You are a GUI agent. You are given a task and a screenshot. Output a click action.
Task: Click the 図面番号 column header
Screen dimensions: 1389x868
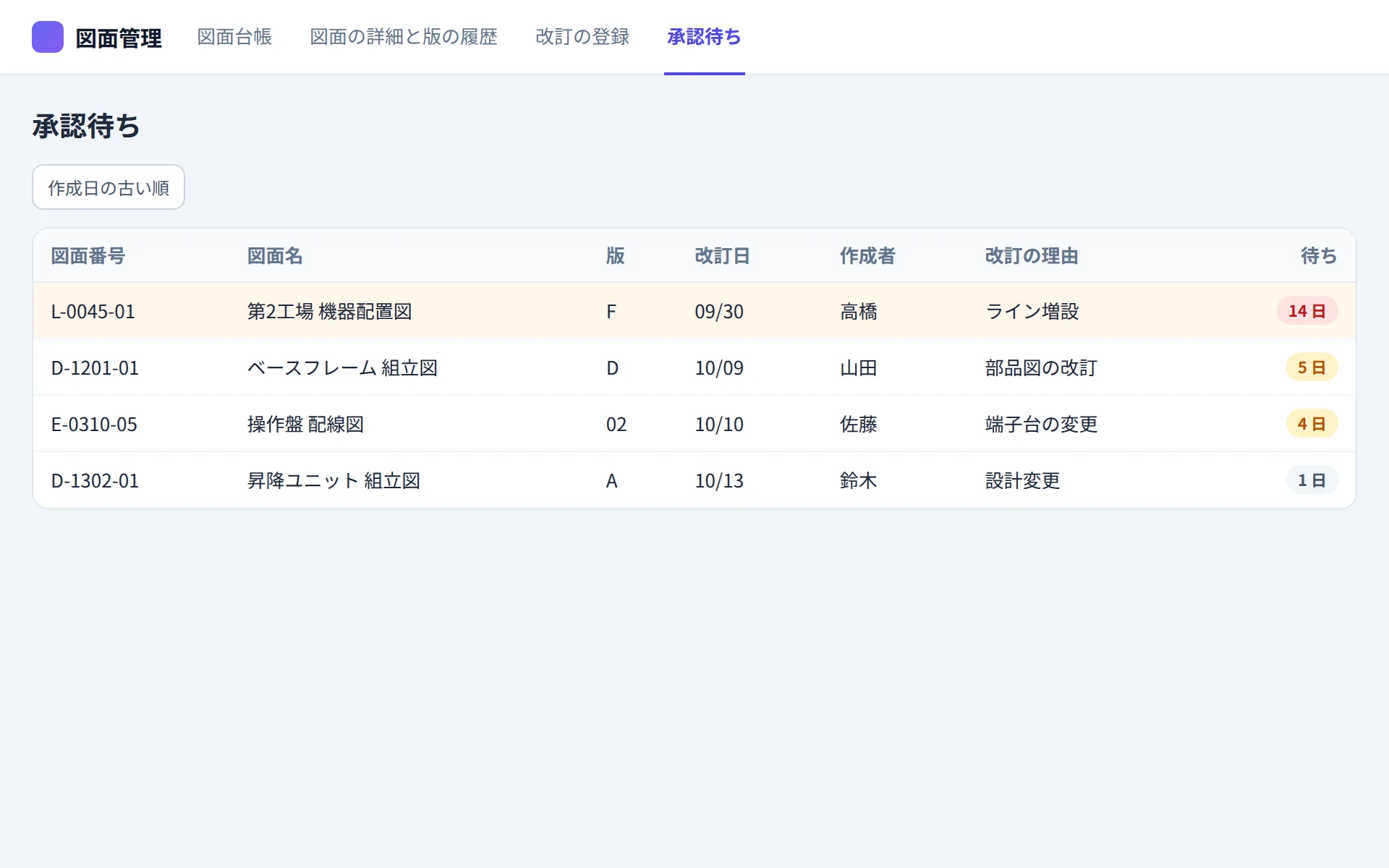88,256
